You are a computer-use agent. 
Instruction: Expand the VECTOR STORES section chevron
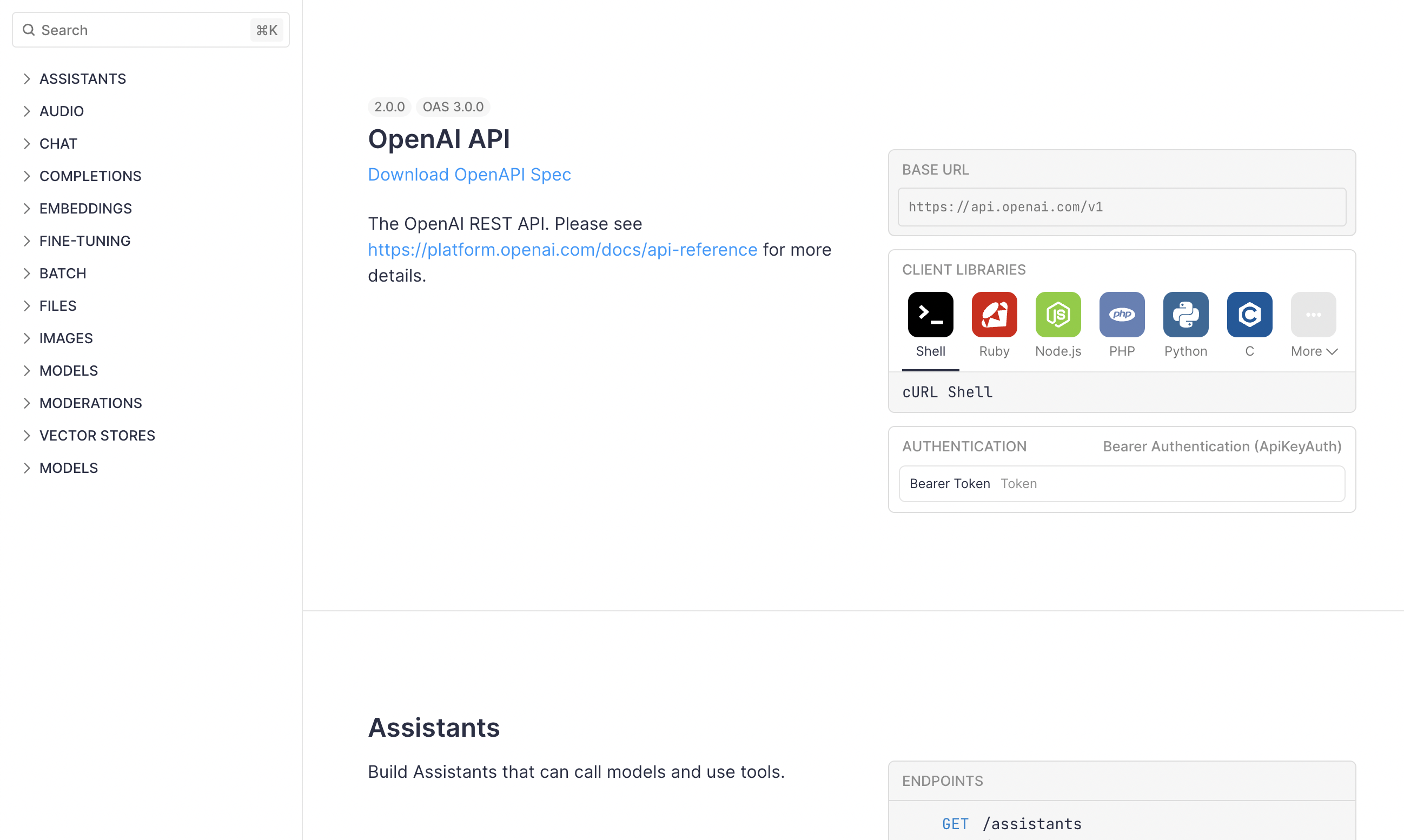pyautogui.click(x=27, y=435)
